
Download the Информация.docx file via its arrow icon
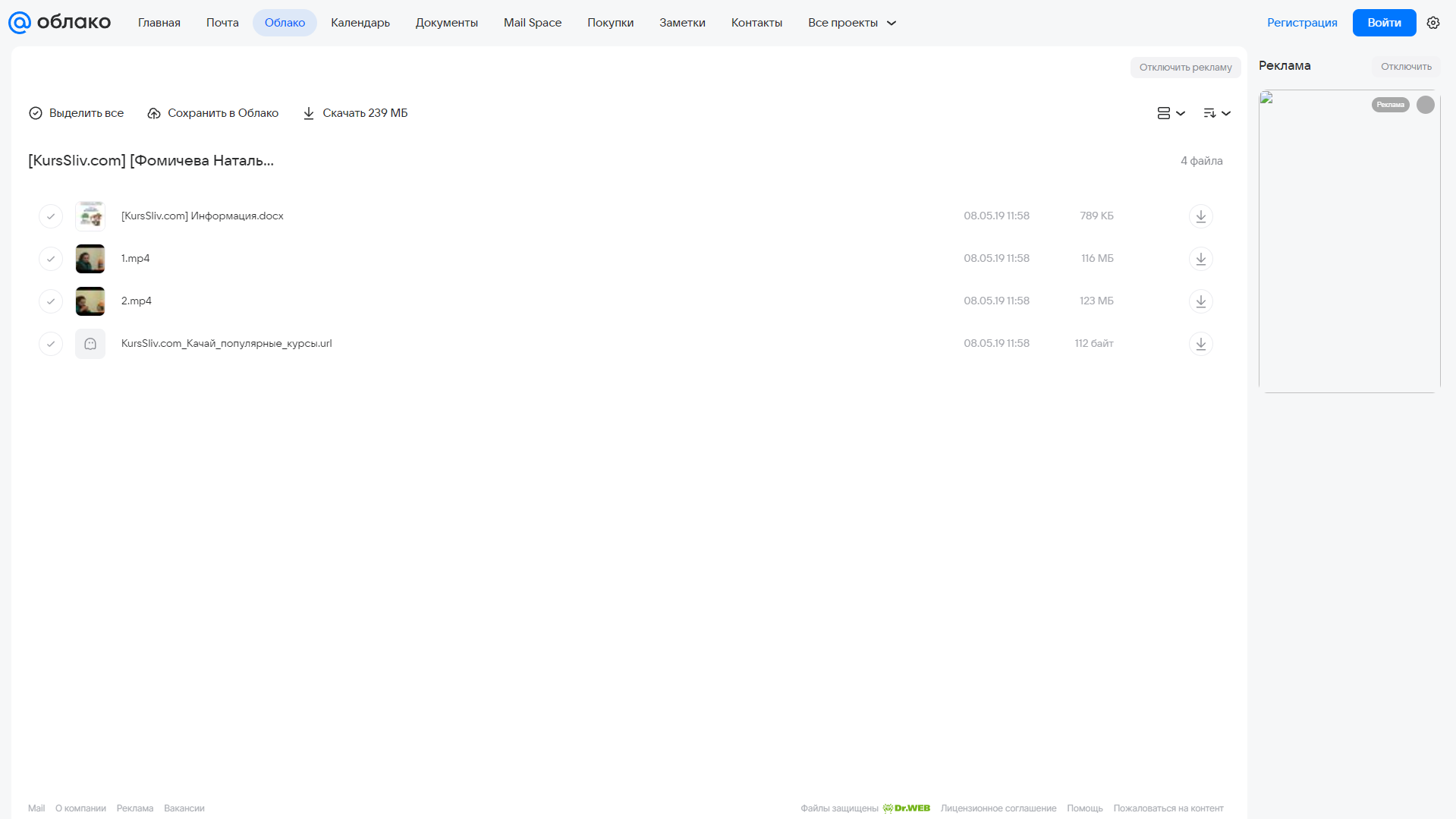1200,216
